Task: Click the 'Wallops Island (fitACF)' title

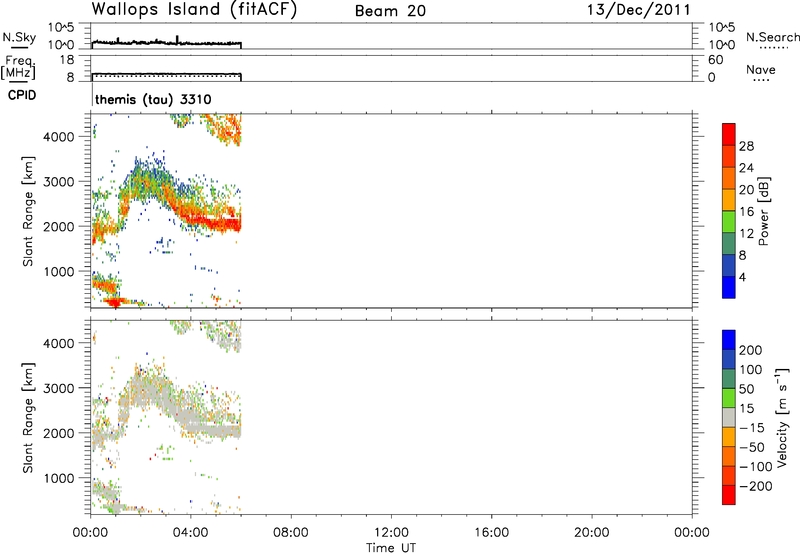Action: [194, 10]
